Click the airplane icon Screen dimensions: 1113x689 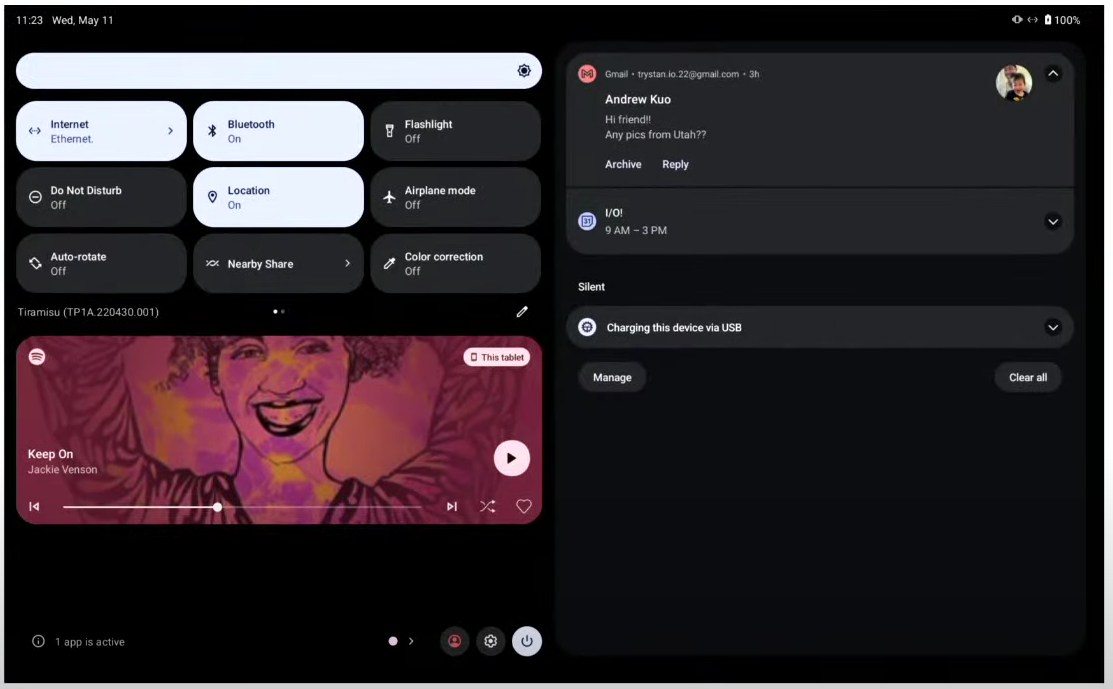(x=389, y=197)
